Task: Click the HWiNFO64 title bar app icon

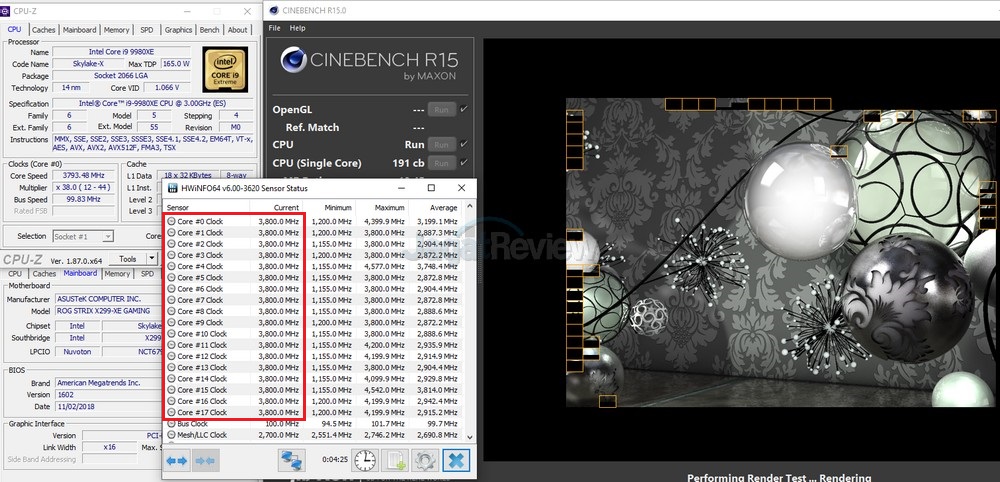Action: click(x=172, y=188)
